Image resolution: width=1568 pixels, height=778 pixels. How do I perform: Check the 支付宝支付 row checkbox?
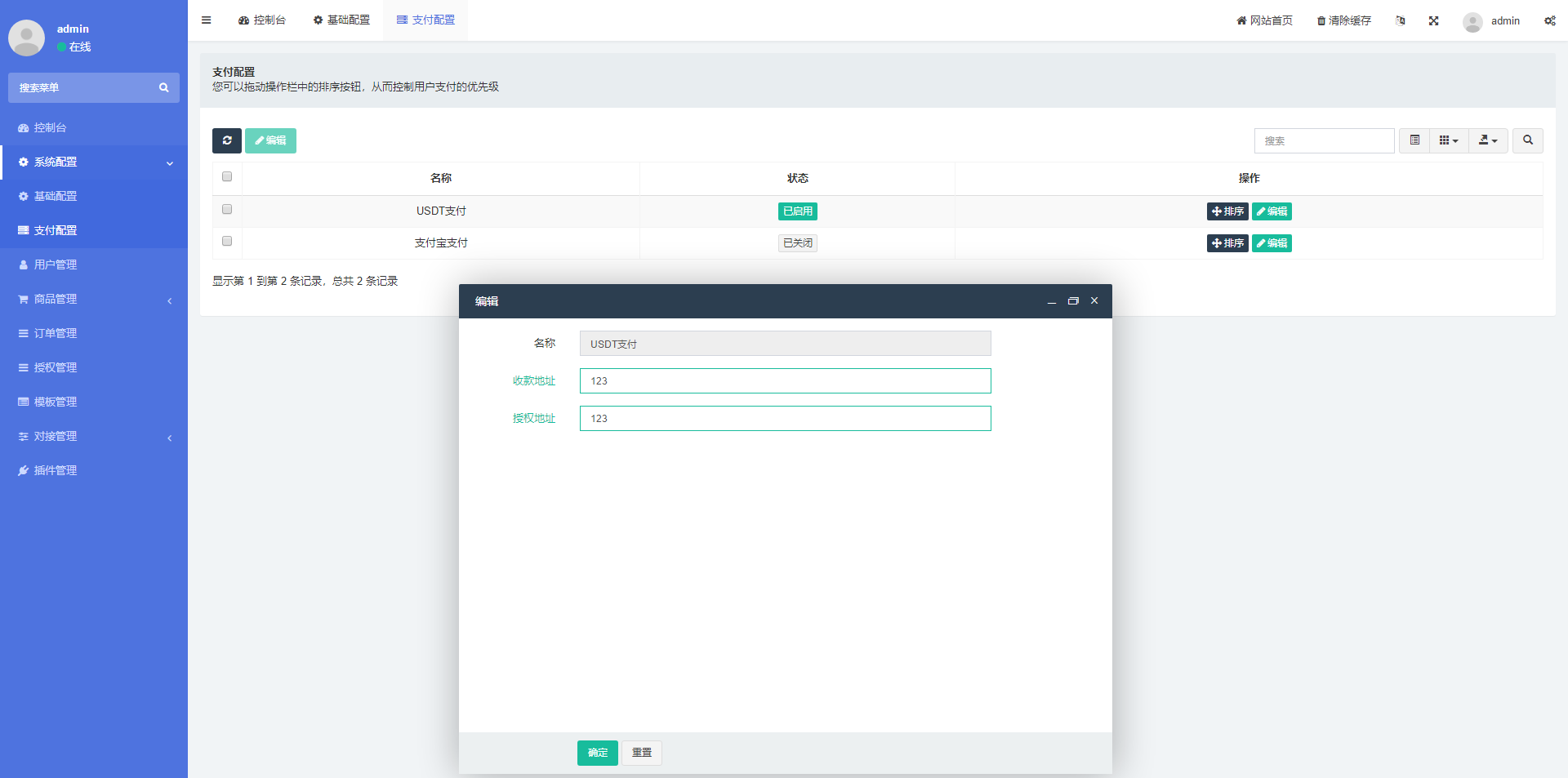point(227,241)
